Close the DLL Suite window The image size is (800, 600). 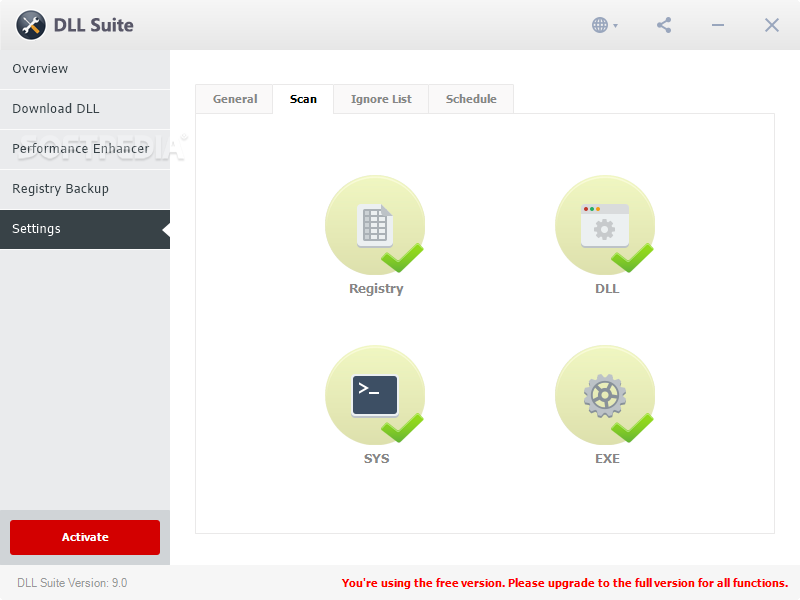click(x=771, y=25)
